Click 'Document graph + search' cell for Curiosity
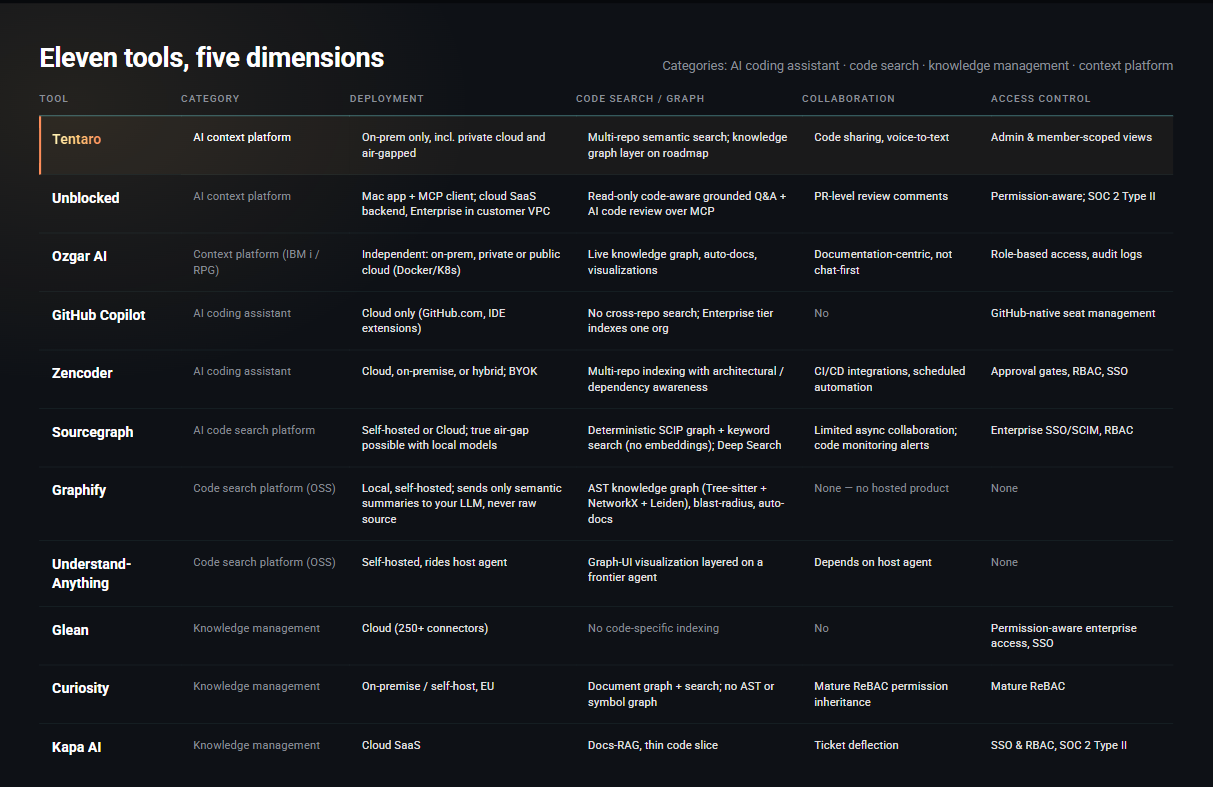This screenshot has height=787, width=1213. click(681, 694)
